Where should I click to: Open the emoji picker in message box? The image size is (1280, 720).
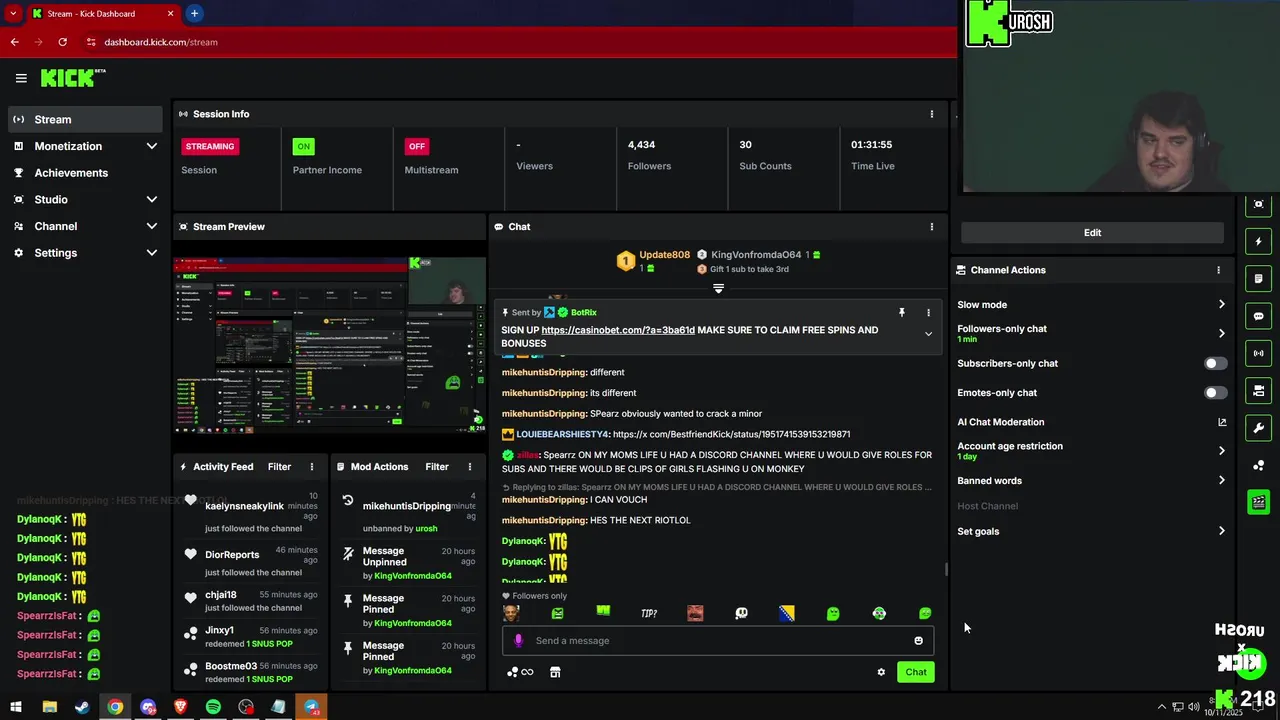[x=918, y=641]
